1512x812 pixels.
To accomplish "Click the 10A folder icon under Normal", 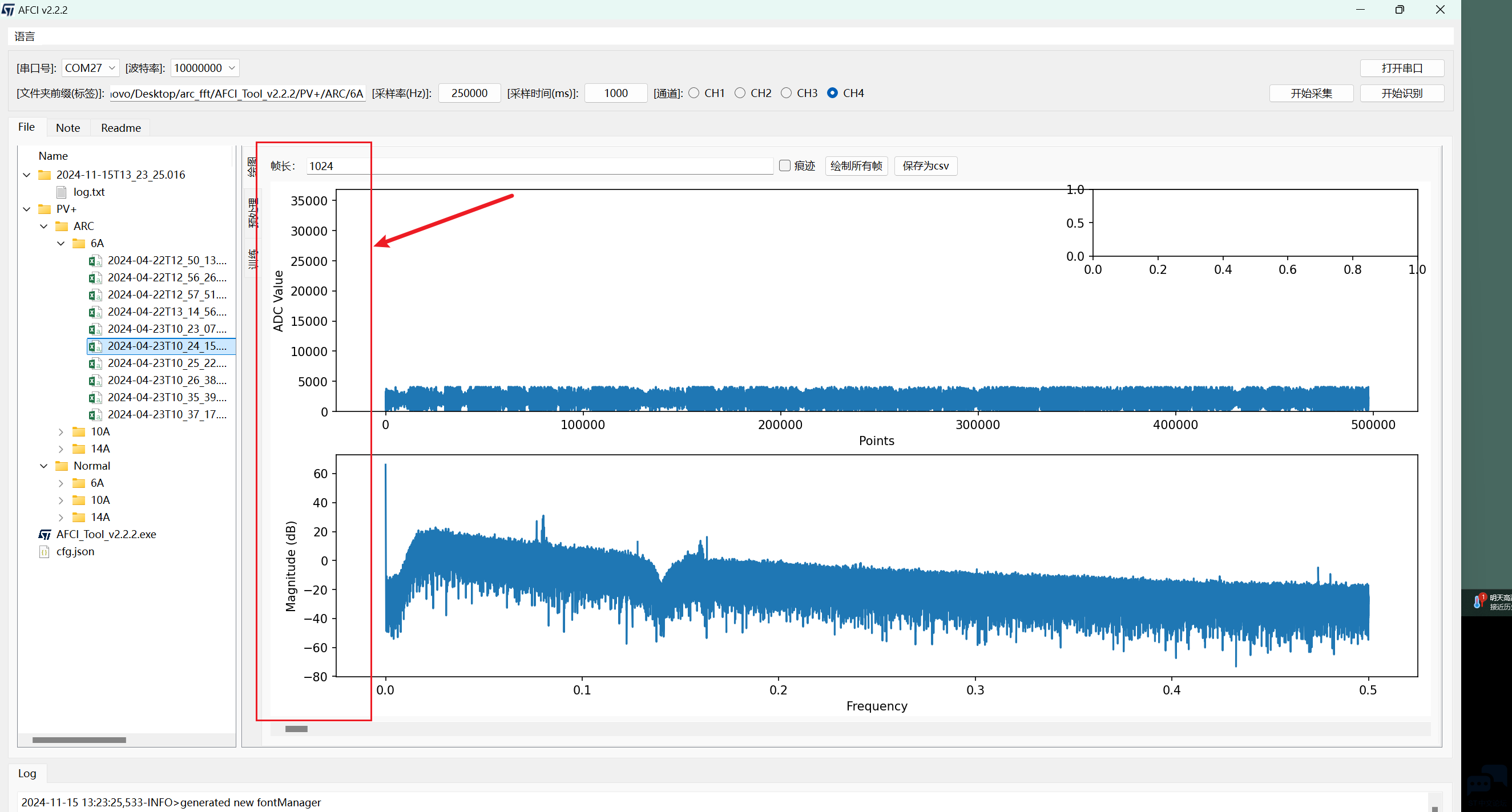I will [79, 500].
